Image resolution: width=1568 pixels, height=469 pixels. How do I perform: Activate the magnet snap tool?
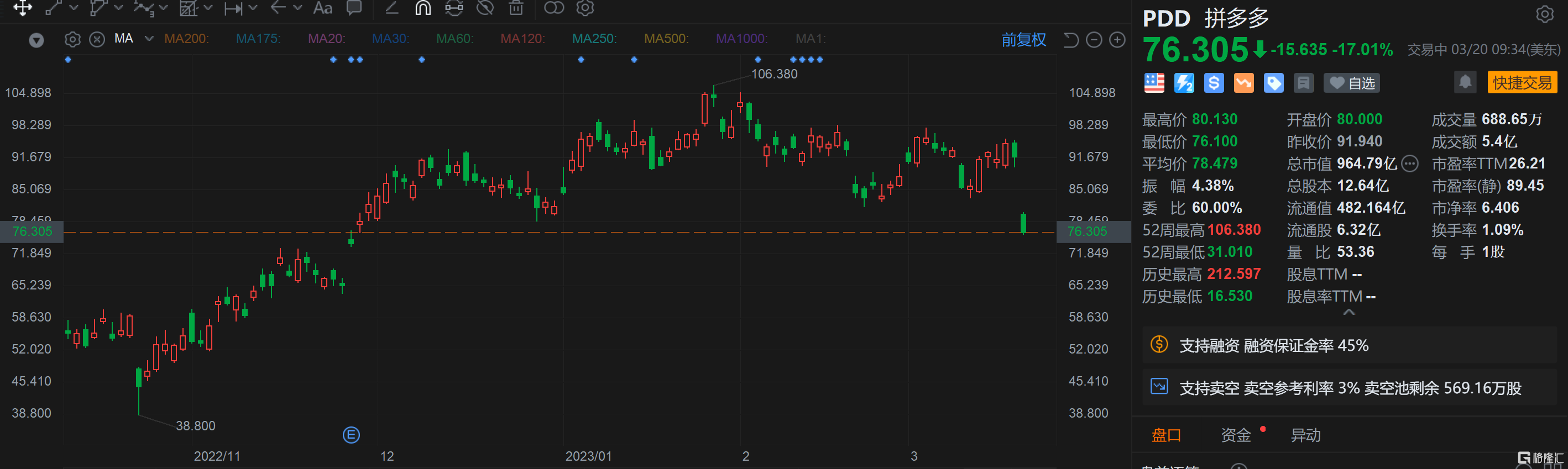point(422,8)
